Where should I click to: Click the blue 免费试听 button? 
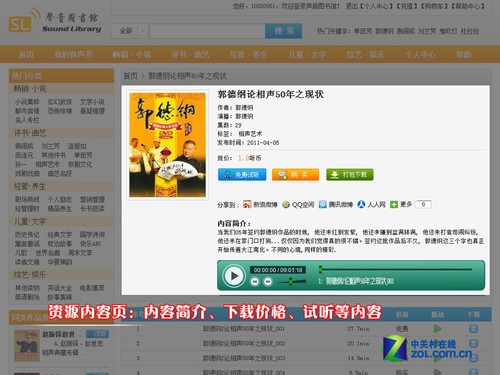(242, 175)
